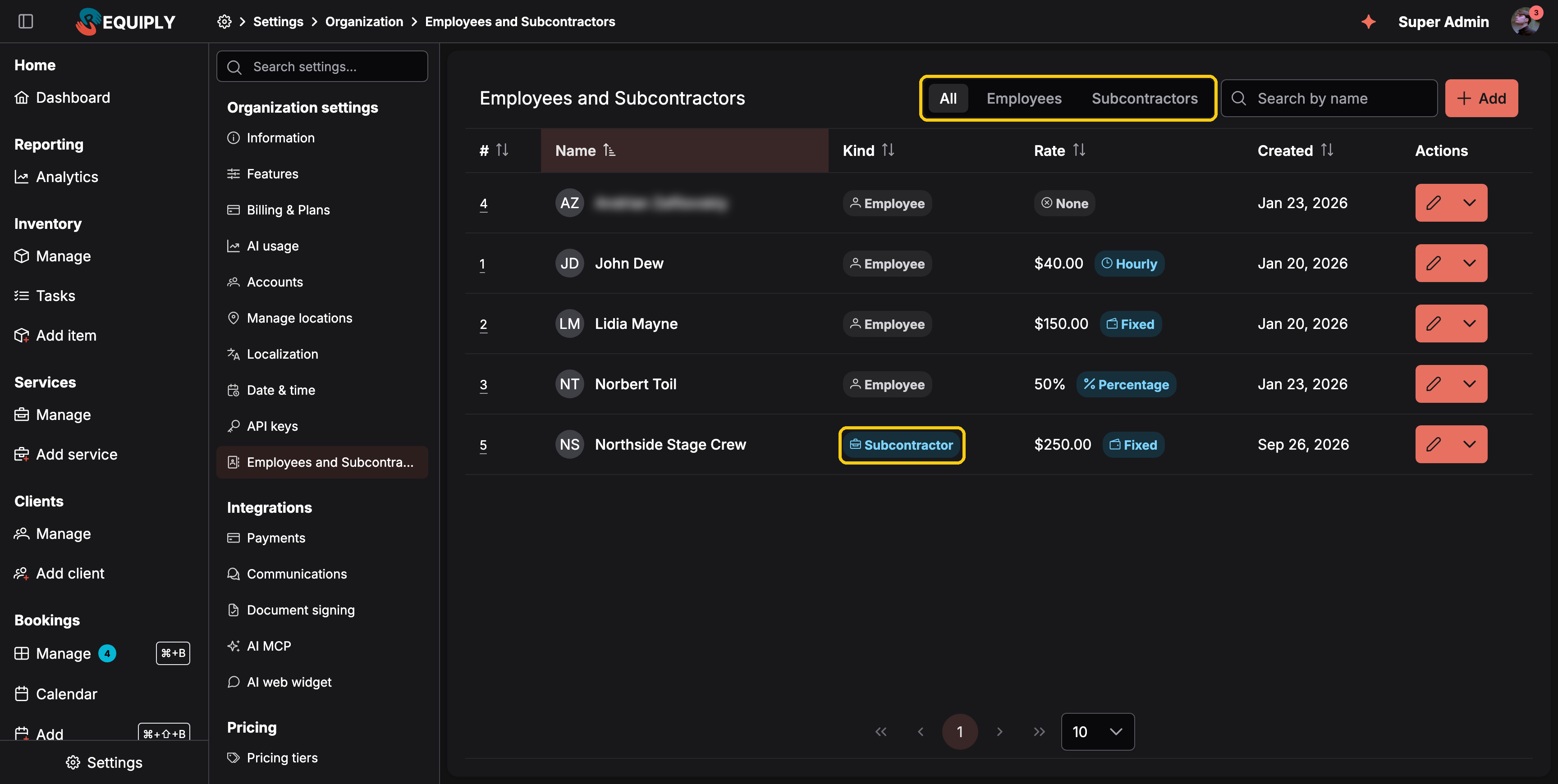Open API keys settings
This screenshot has height=784, width=1558.
tap(272, 426)
